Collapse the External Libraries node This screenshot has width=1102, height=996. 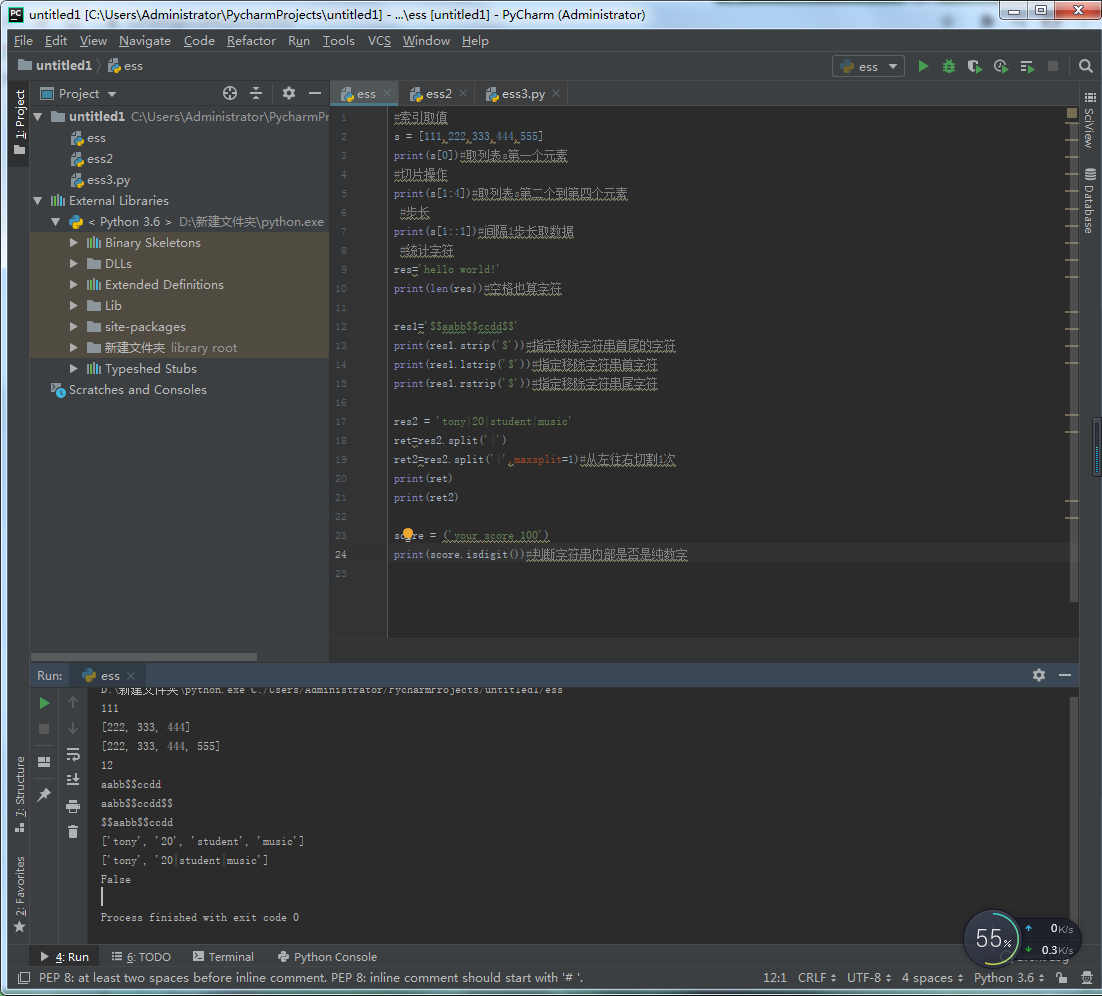(39, 201)
